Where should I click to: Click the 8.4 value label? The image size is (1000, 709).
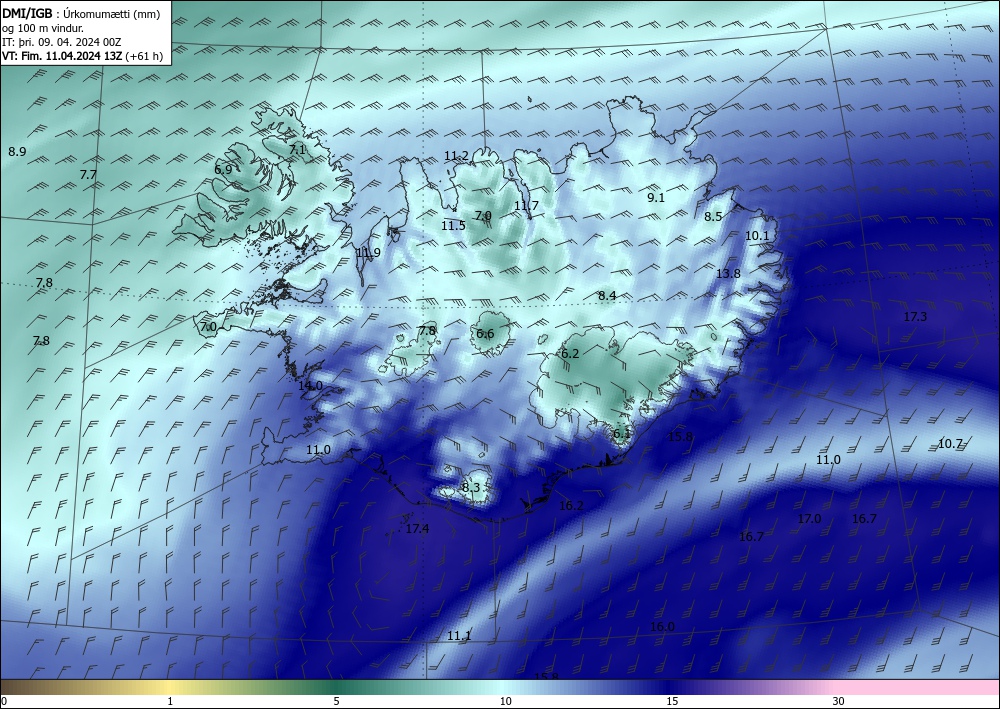(607, 295)
